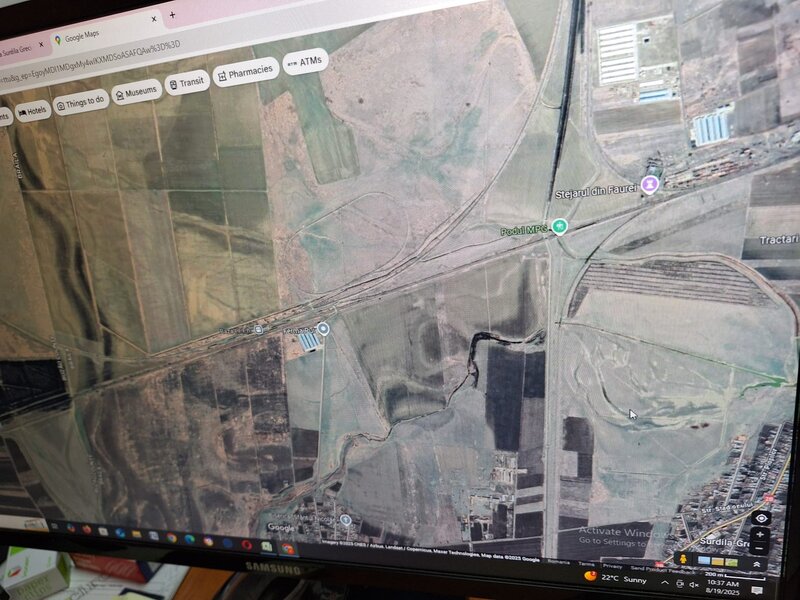Zoom out on the map
This screenshot has height=600, width=800.
coord(762,549)
